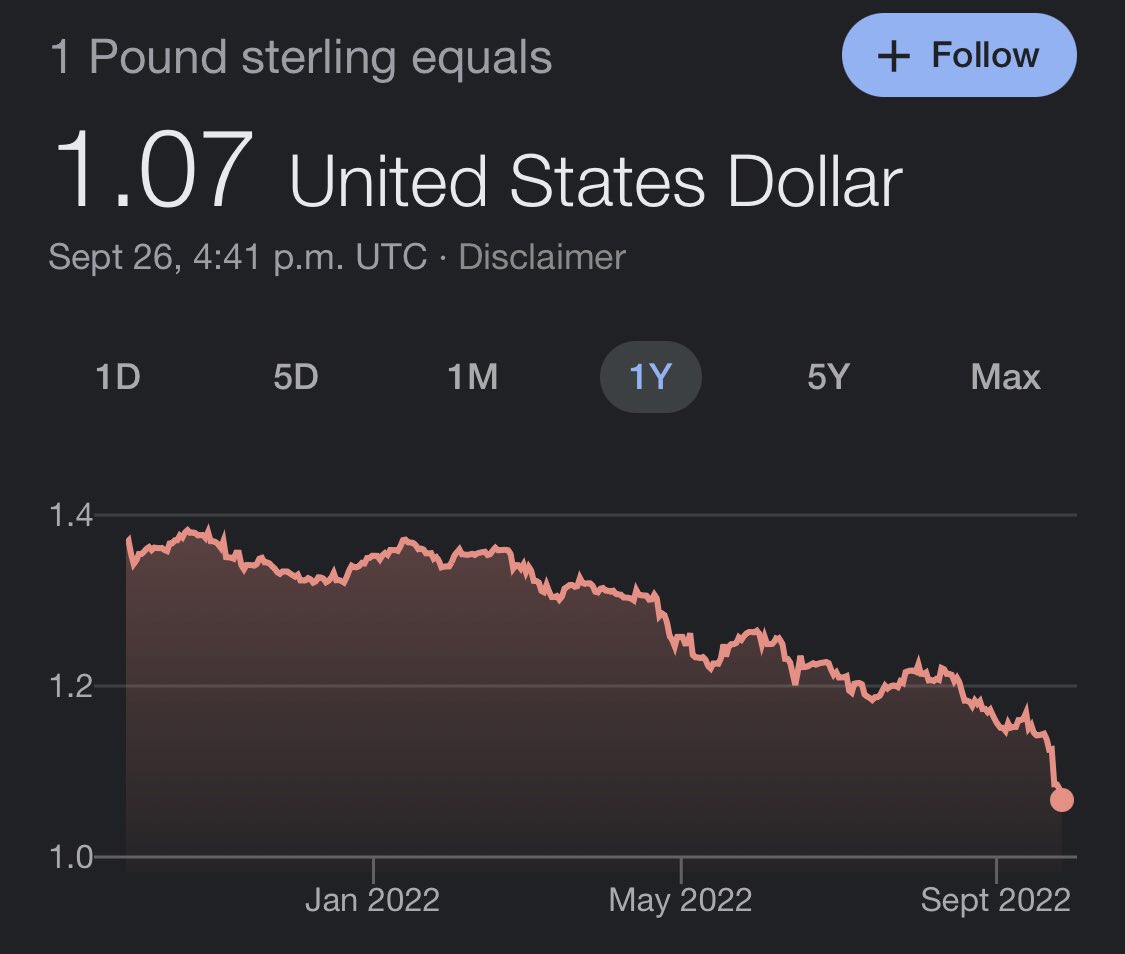Click the Sept 2022 axis label
1125x954 pixels.
pos(995,900)
